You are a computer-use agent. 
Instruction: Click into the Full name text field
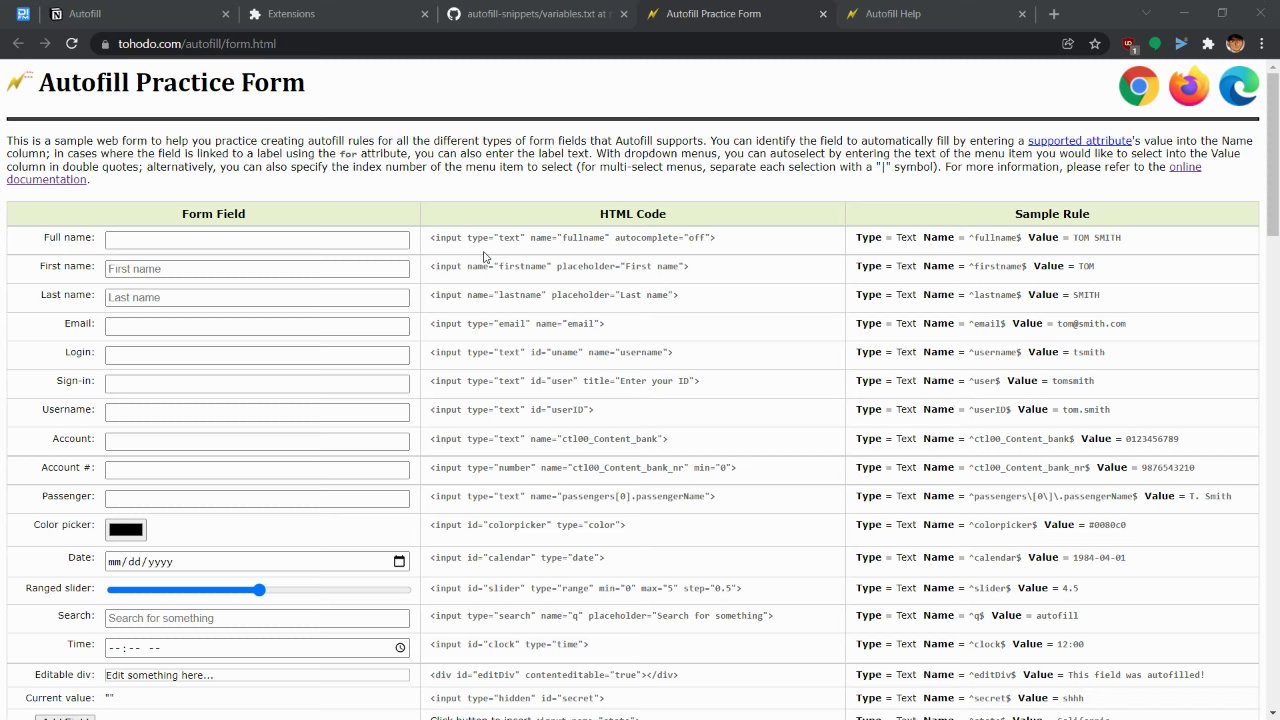[257, 240]
